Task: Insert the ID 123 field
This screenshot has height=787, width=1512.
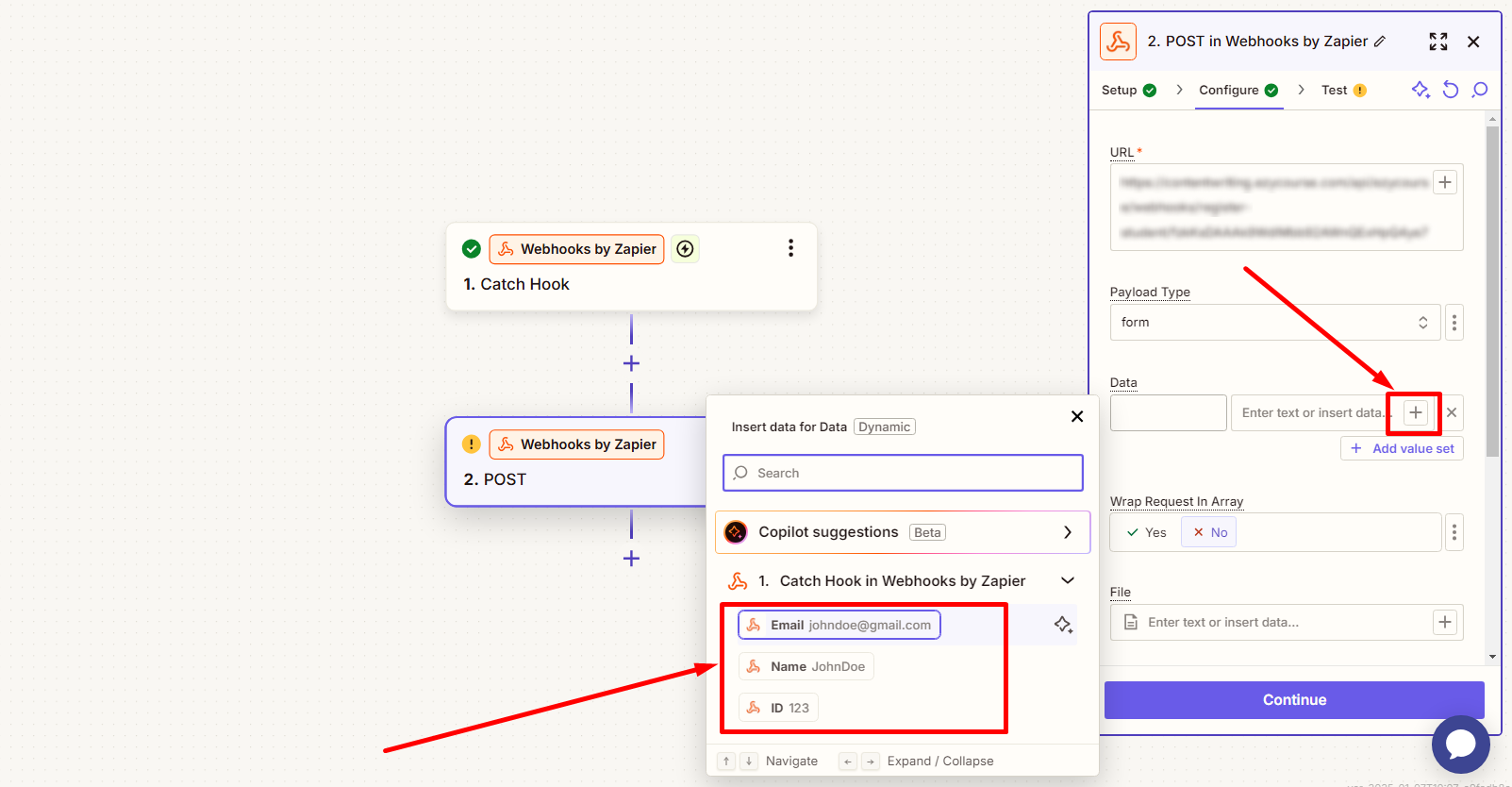Action: click(x=778, y=708)
